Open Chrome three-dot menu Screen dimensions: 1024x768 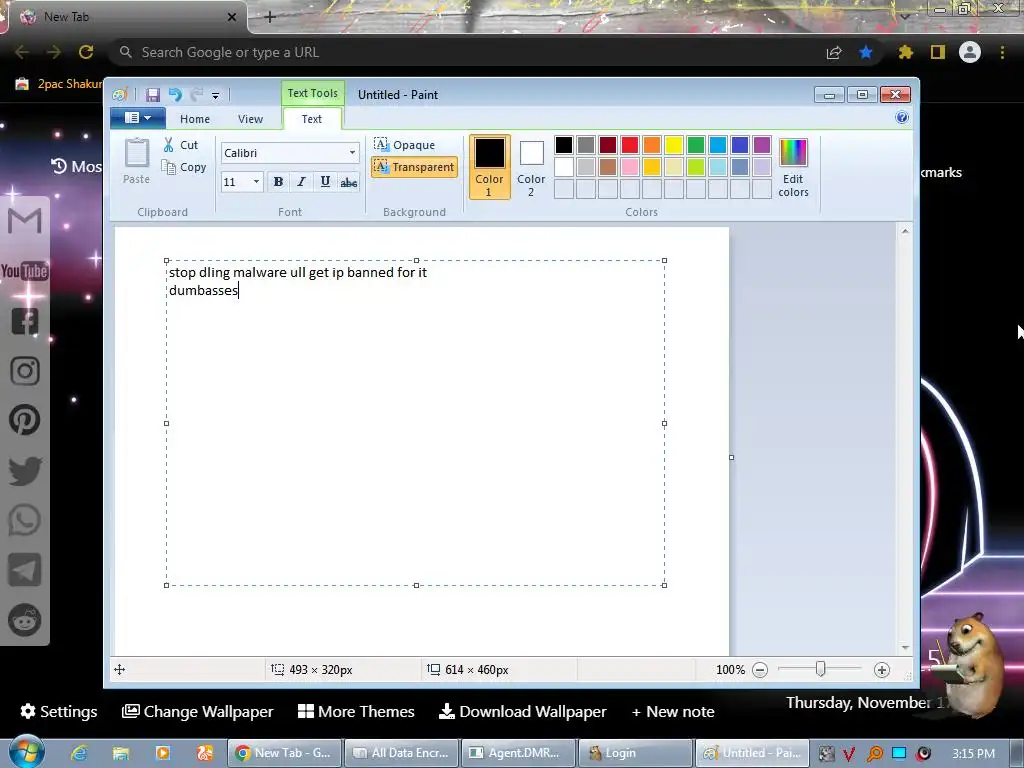1002,52
